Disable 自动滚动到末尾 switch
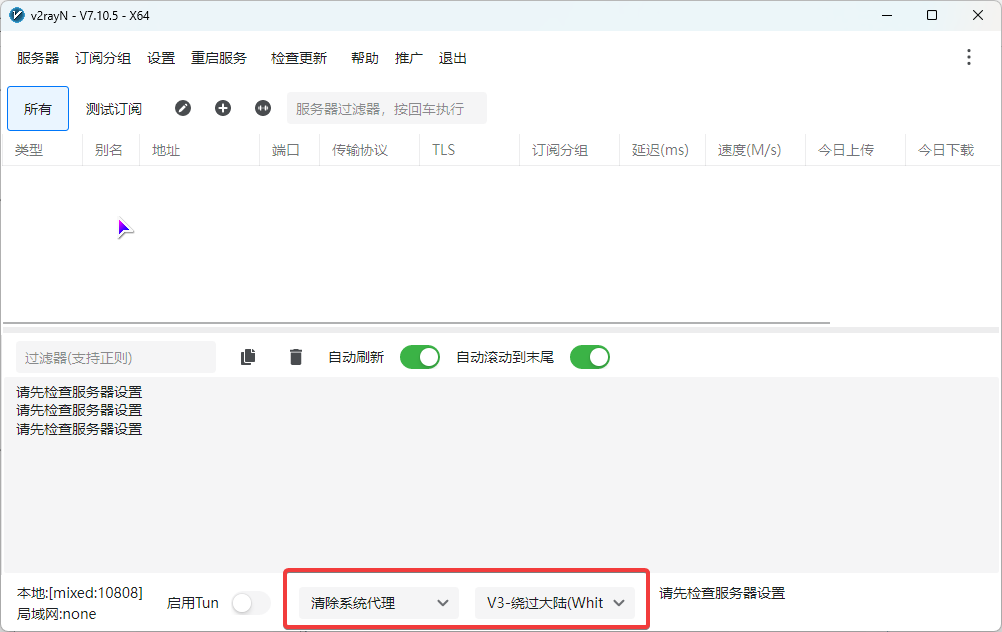Image resolution: width=1002 pixels, height=632 pixels. point(590,357)
